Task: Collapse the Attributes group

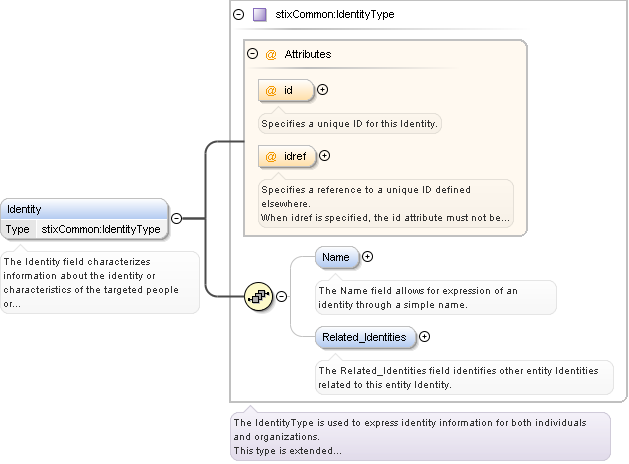Action: (x=252, y=54)
